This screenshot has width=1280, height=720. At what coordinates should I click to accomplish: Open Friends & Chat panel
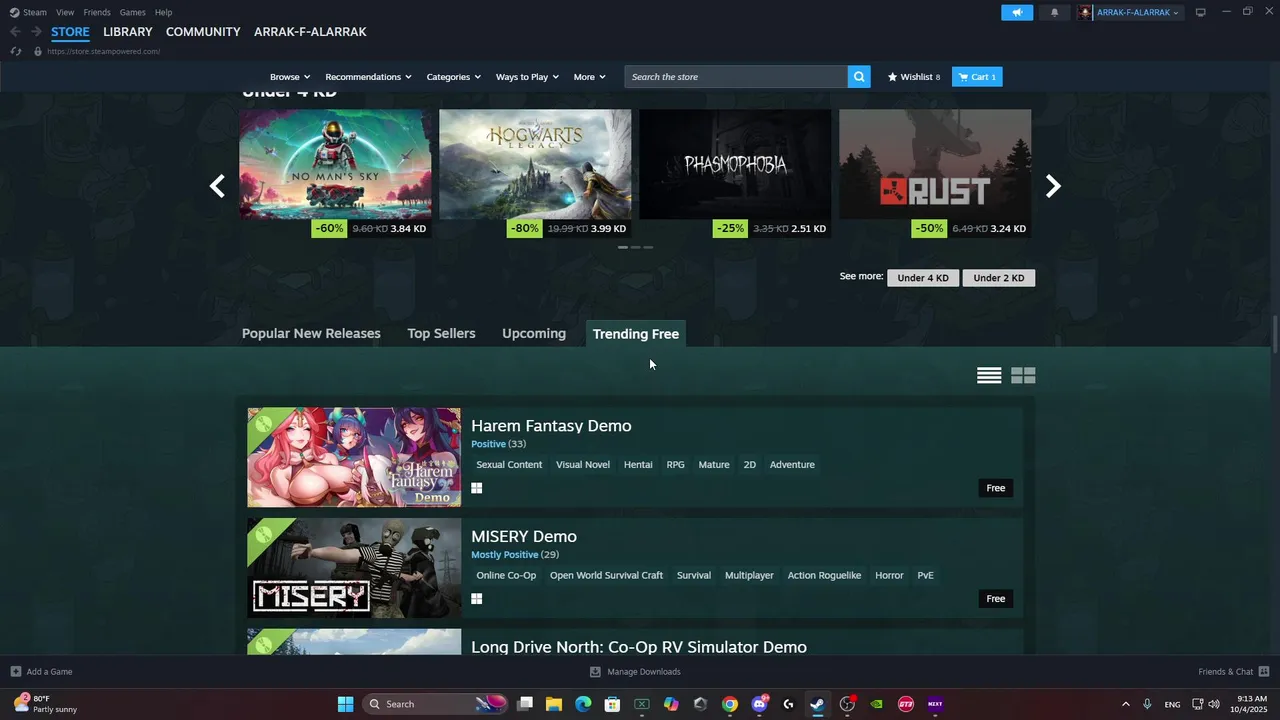(x=1234, y=672)
